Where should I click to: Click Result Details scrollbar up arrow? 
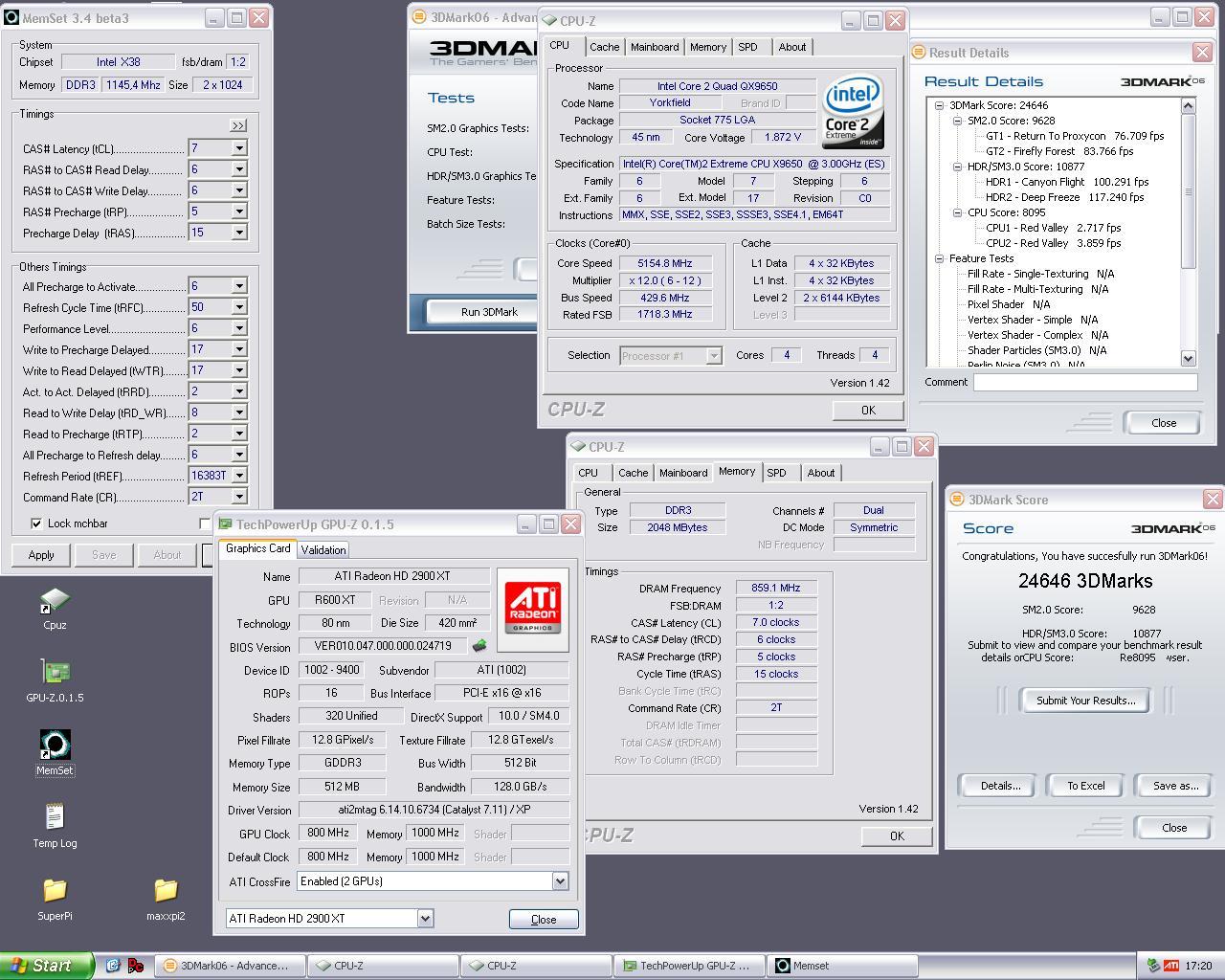(1189, 105)
